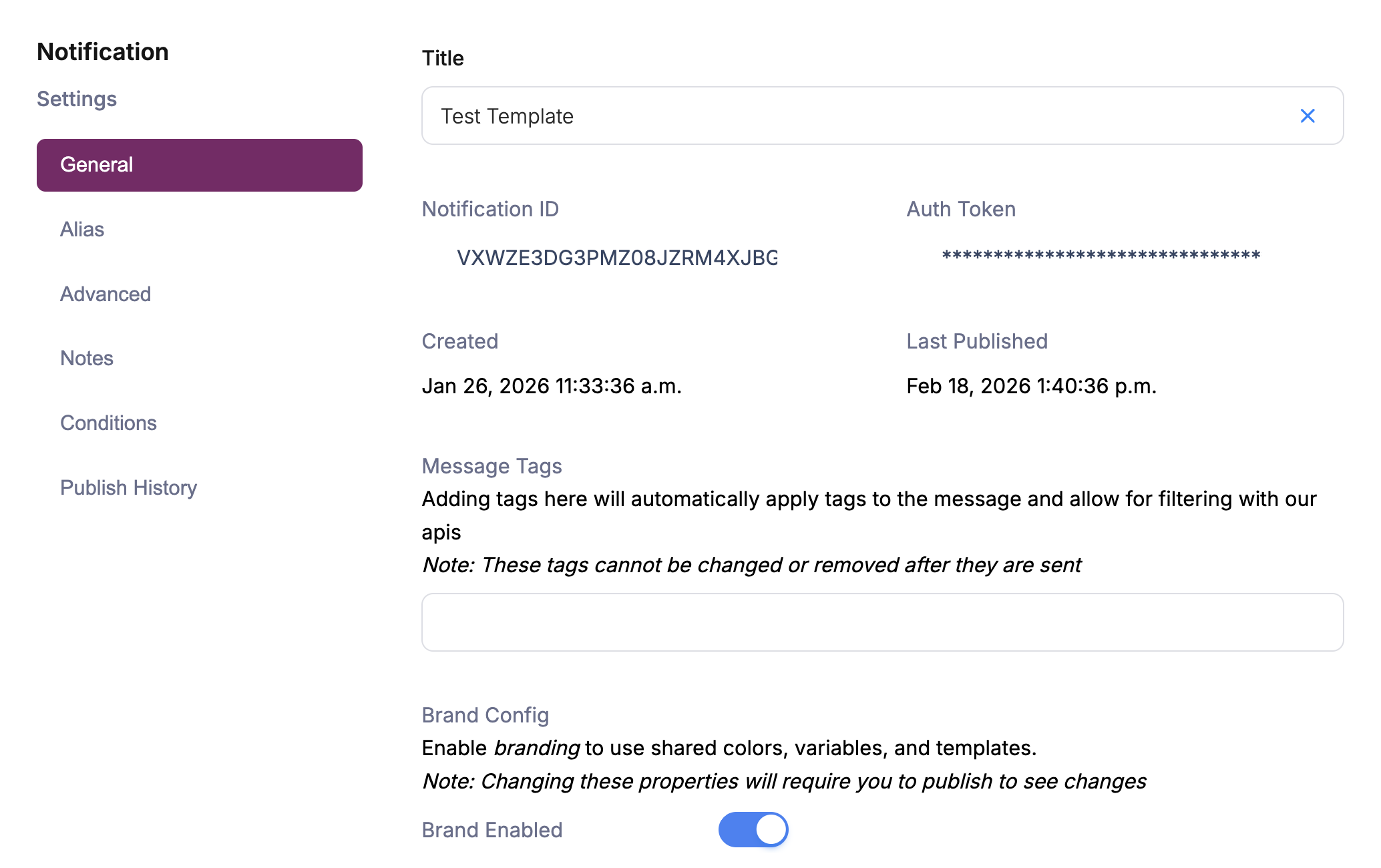Toggle the Brand Enabled switch
Viewport: 1381px width, 868px height.
click(753, 830)
